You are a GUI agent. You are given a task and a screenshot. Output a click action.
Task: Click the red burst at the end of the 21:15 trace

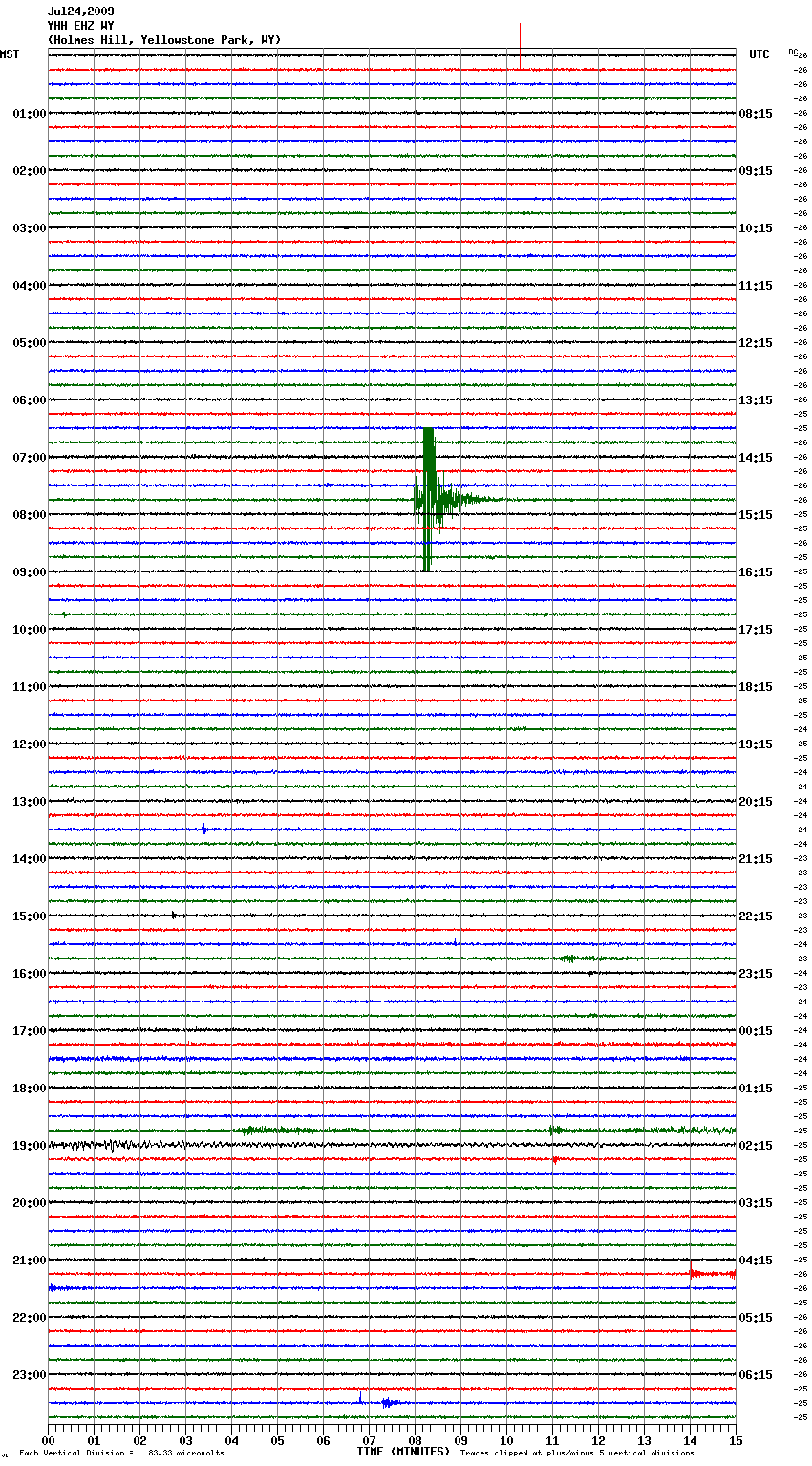pos(713,1273)
